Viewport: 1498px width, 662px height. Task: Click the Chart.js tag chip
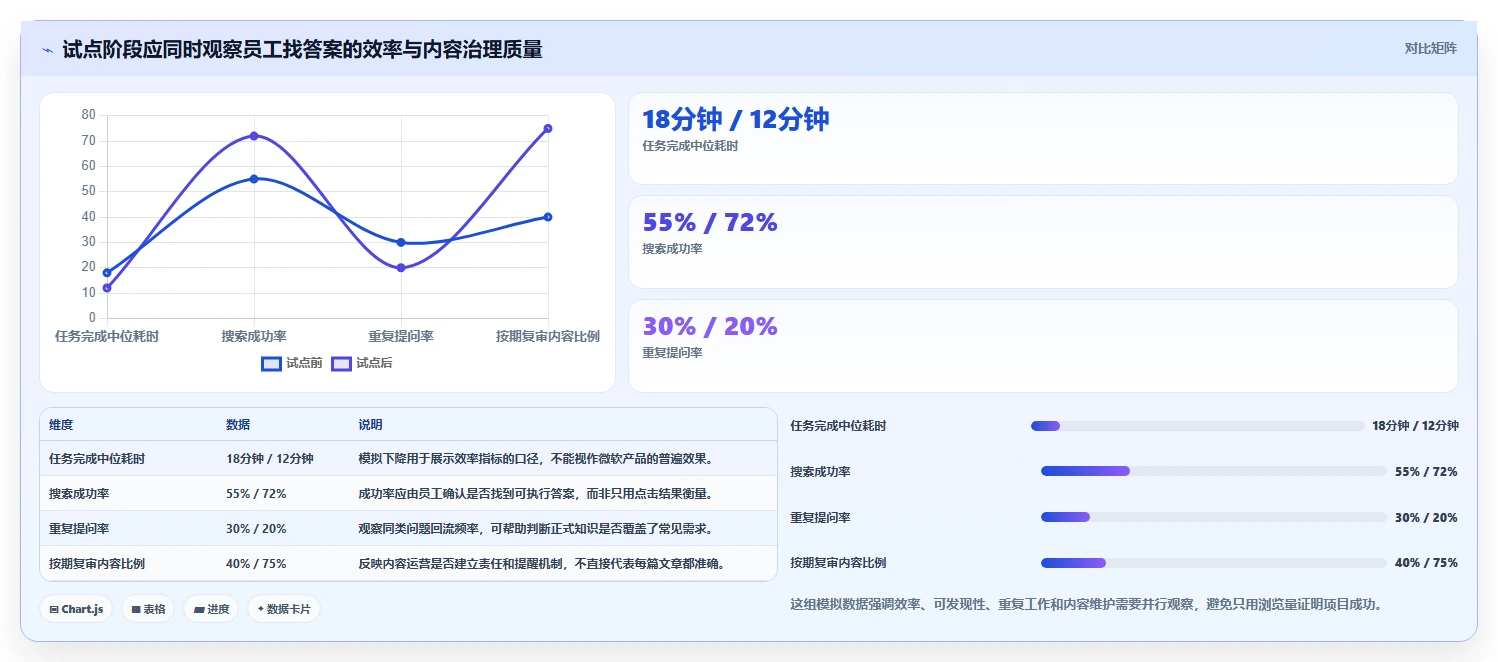76,609
